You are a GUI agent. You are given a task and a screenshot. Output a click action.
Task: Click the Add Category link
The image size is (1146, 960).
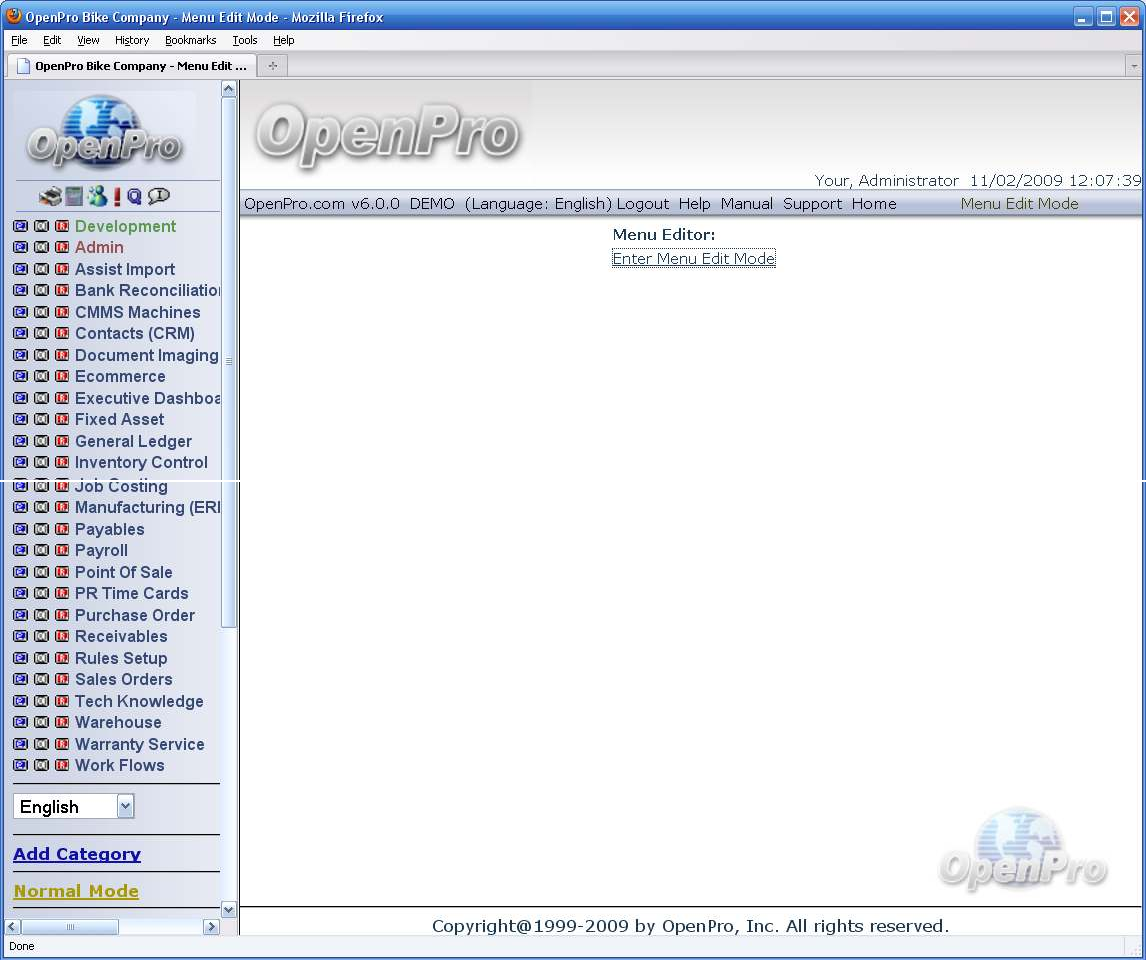(x=77, y=854)
